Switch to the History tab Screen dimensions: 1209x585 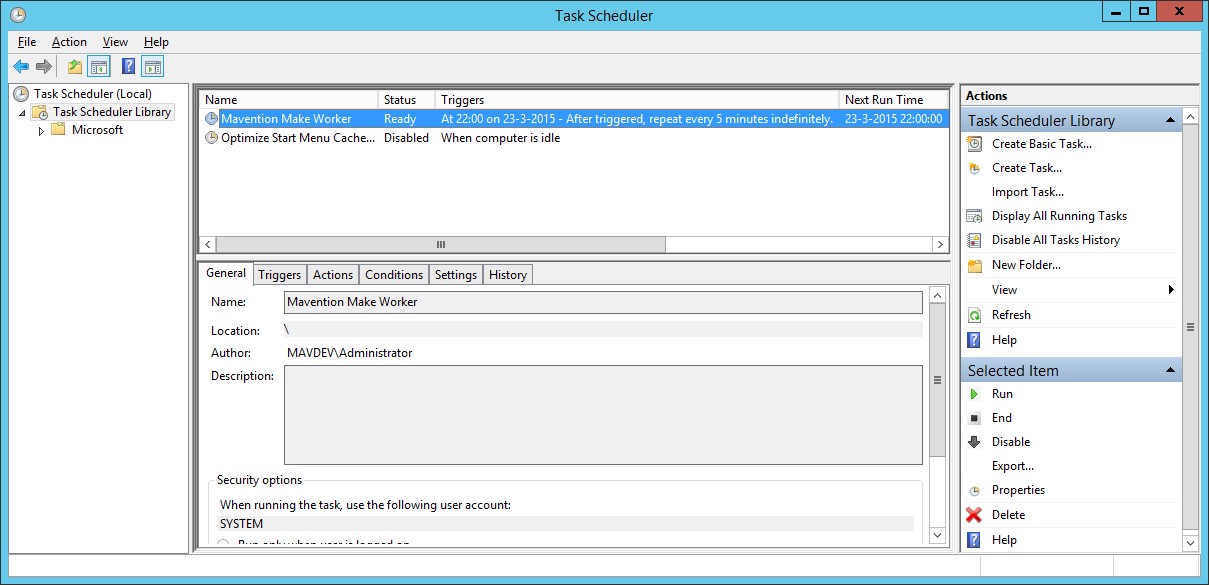click(507, 275)
